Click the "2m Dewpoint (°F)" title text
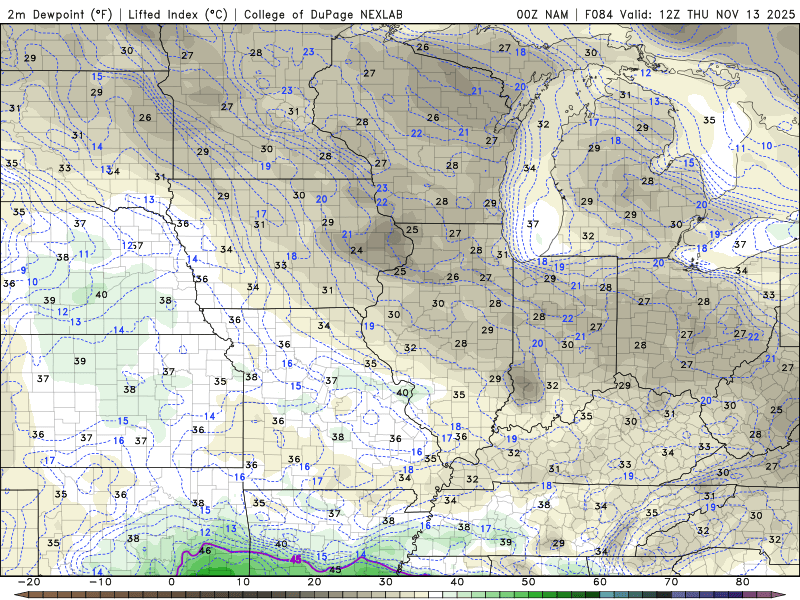This screenshot has height=600, width=800. [60, 14]
